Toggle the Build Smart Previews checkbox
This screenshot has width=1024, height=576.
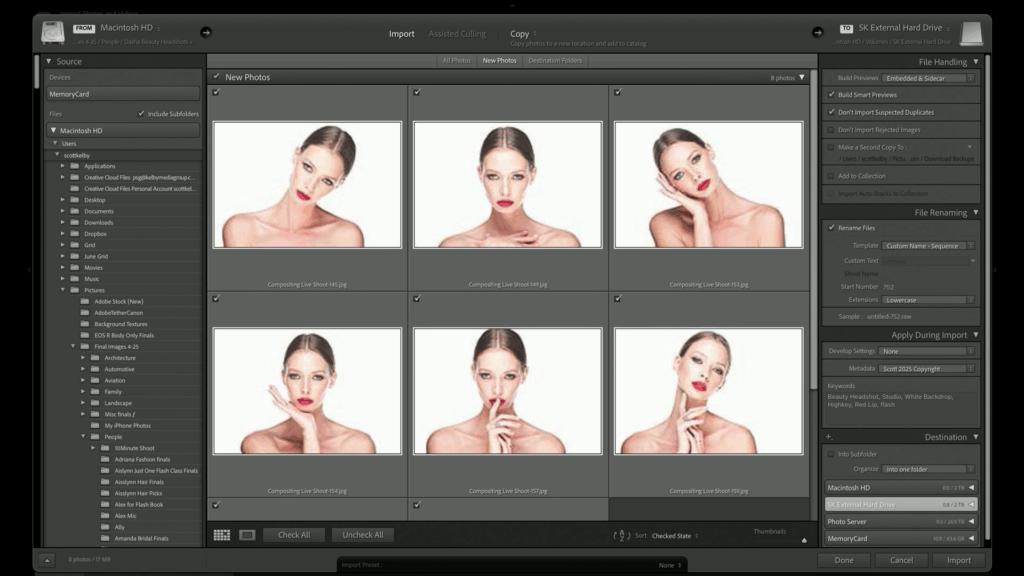(x=831, y=95)
